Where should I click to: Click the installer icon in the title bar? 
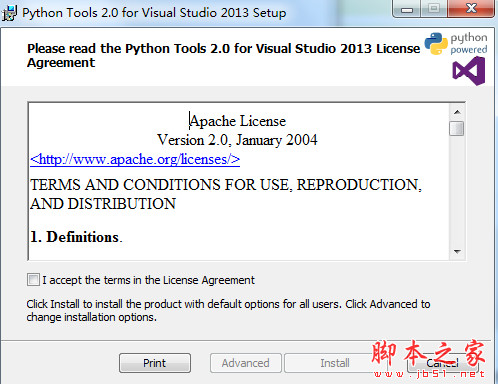pos(9,13)
